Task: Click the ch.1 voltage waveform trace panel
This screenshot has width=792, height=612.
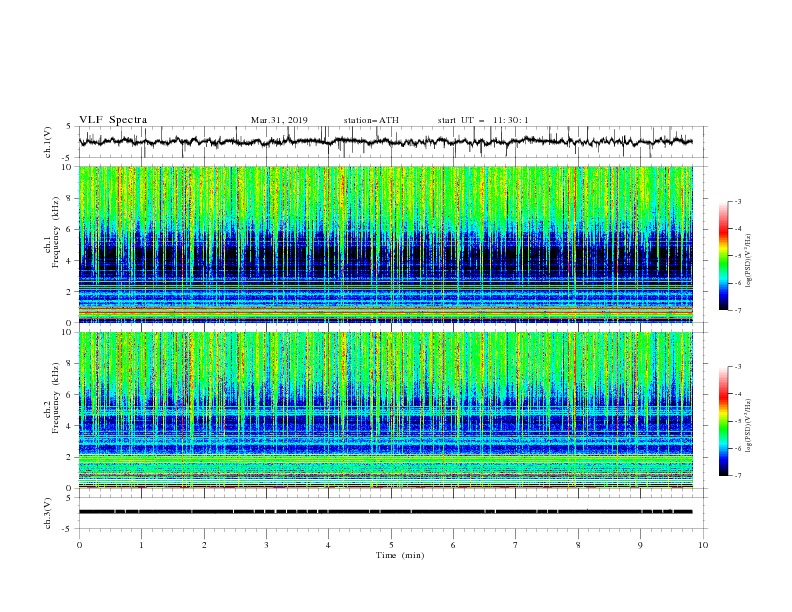Action: [x=391, y=142]
